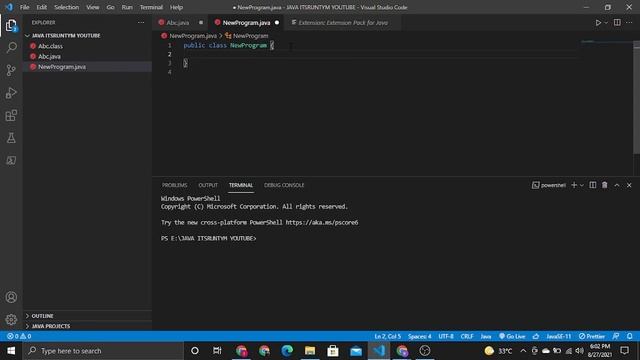Open Explorer Views and More Actions ellipsis
Screen dimensions: 640x360
coord(141,23)
